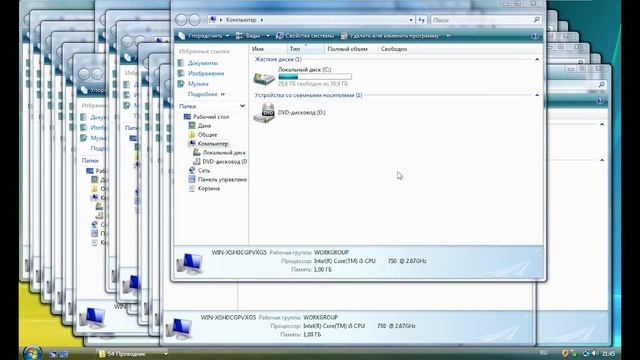Image resolution: width=640 pixels, height=360 pixels.
Task: Show more toolbar commands via chevron
Action: (x=448, y=36)
